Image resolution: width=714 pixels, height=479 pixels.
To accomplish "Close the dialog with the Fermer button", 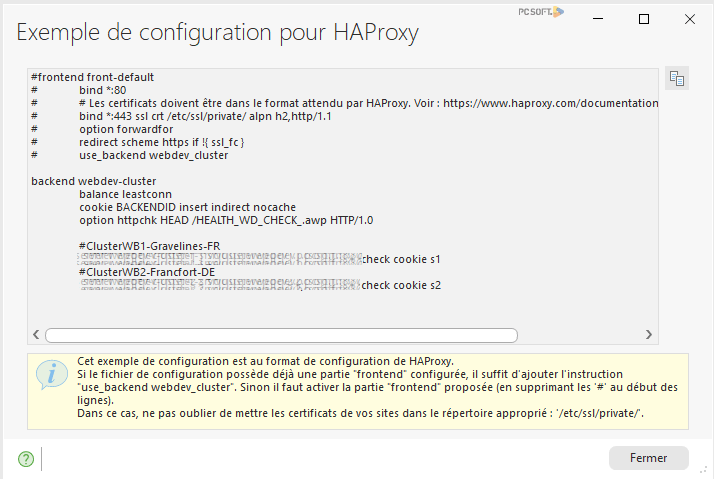I will [648, 458].
